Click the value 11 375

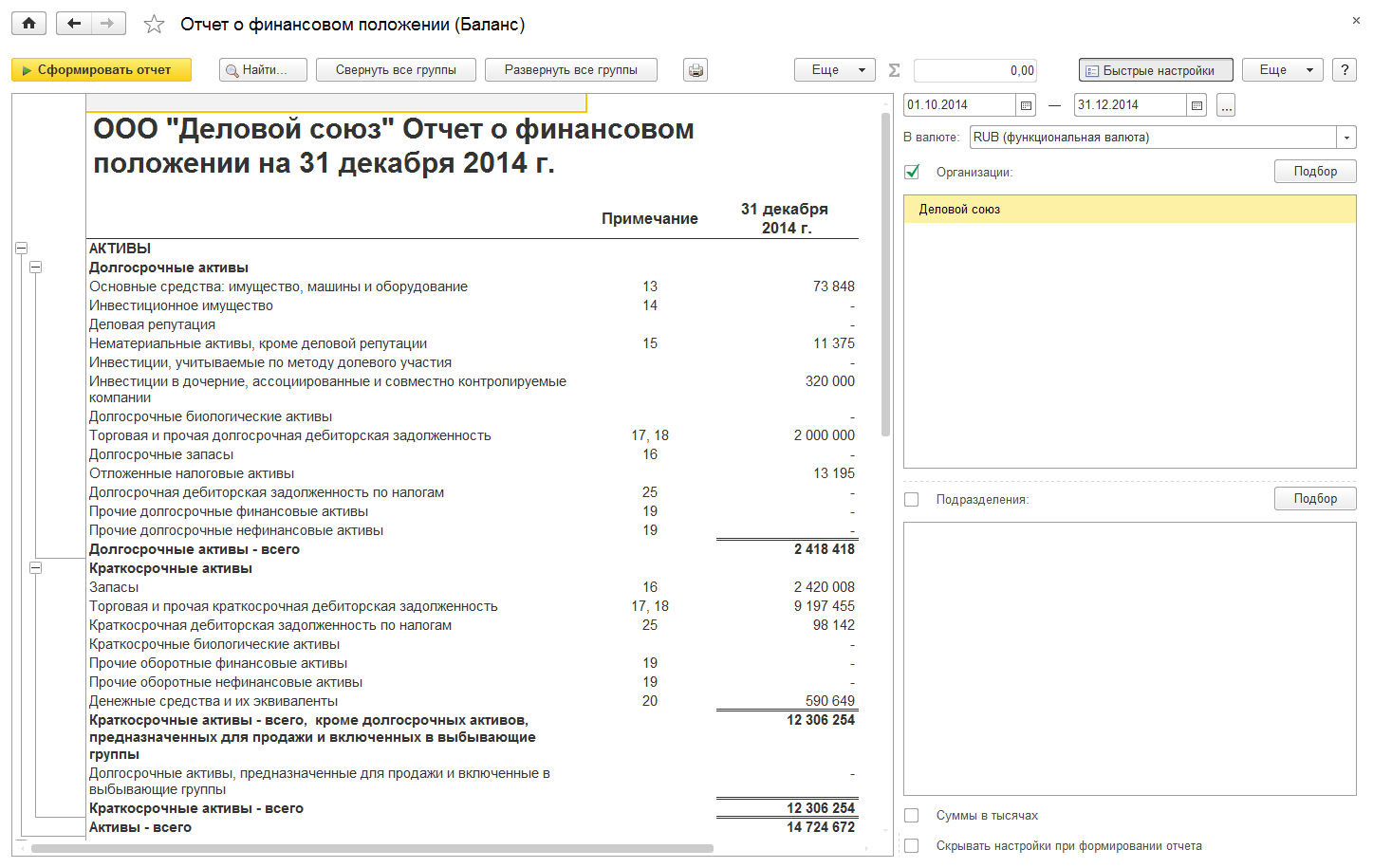[834, 343]
